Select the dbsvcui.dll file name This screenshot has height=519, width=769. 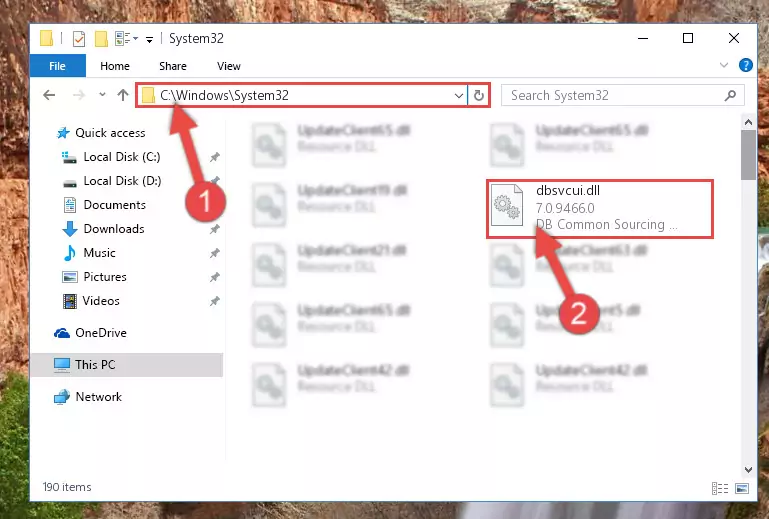(x=567, y=190)
